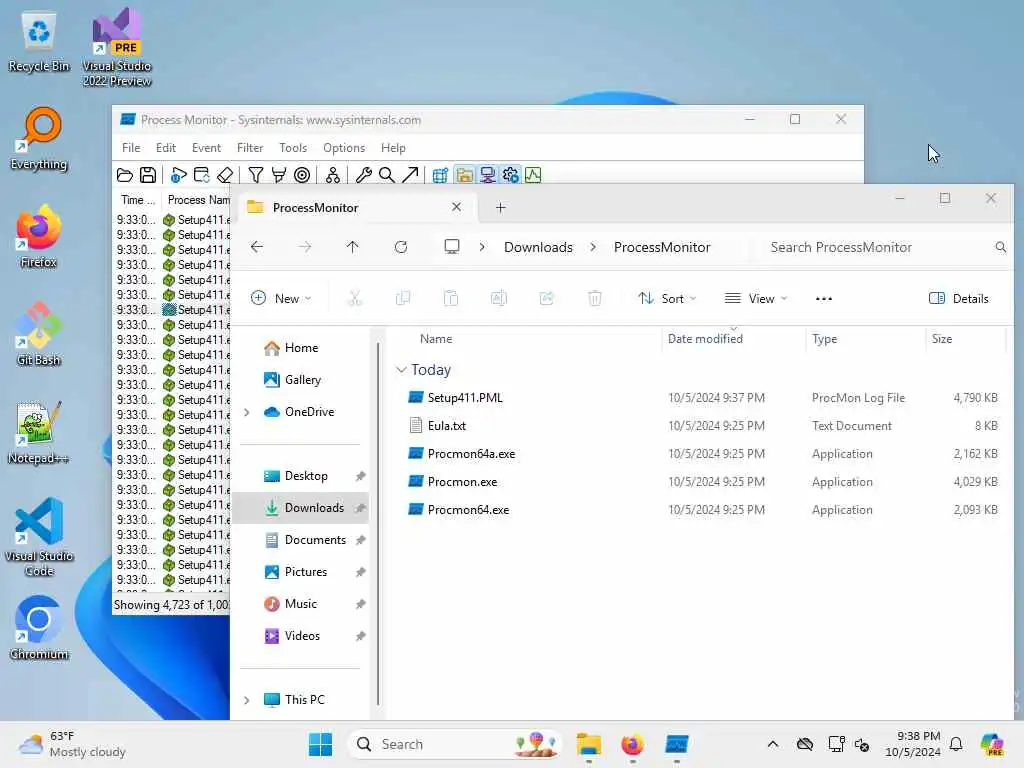The image size is (1024, 768).
Task: Toggle Show Registry Activity icon
Action: pyautogui.click(x=440, y=175)
